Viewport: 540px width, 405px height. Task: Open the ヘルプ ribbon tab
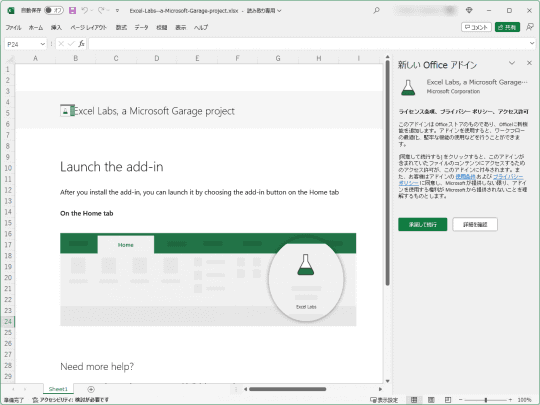click(201, 27)
